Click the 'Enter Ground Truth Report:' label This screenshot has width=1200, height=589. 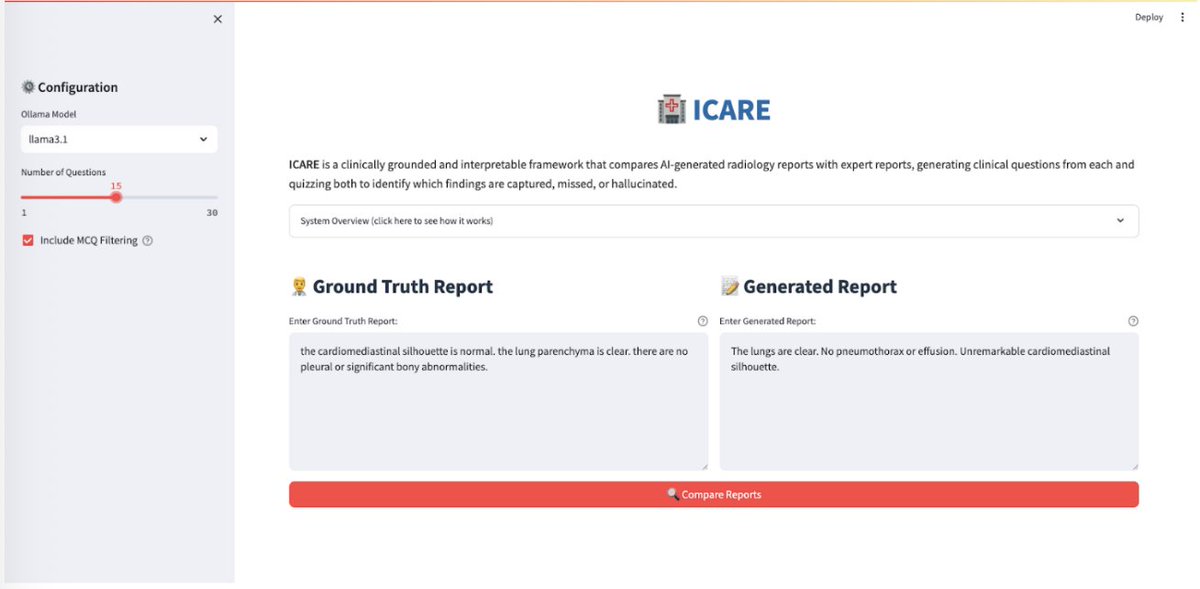(x=343, y=321)
